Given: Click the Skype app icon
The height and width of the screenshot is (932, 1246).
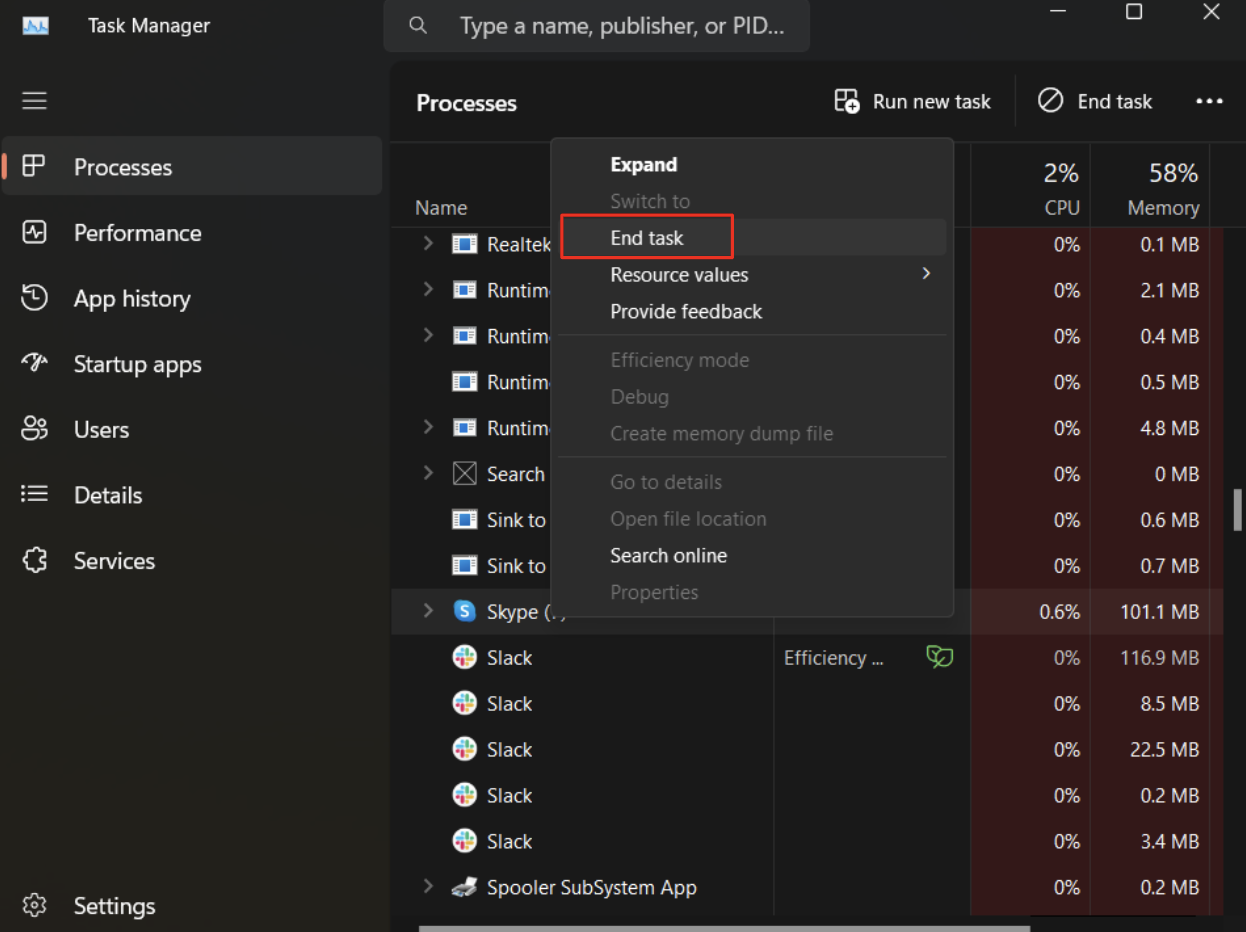Looking at the screenshot, I should tap(464, 611).
